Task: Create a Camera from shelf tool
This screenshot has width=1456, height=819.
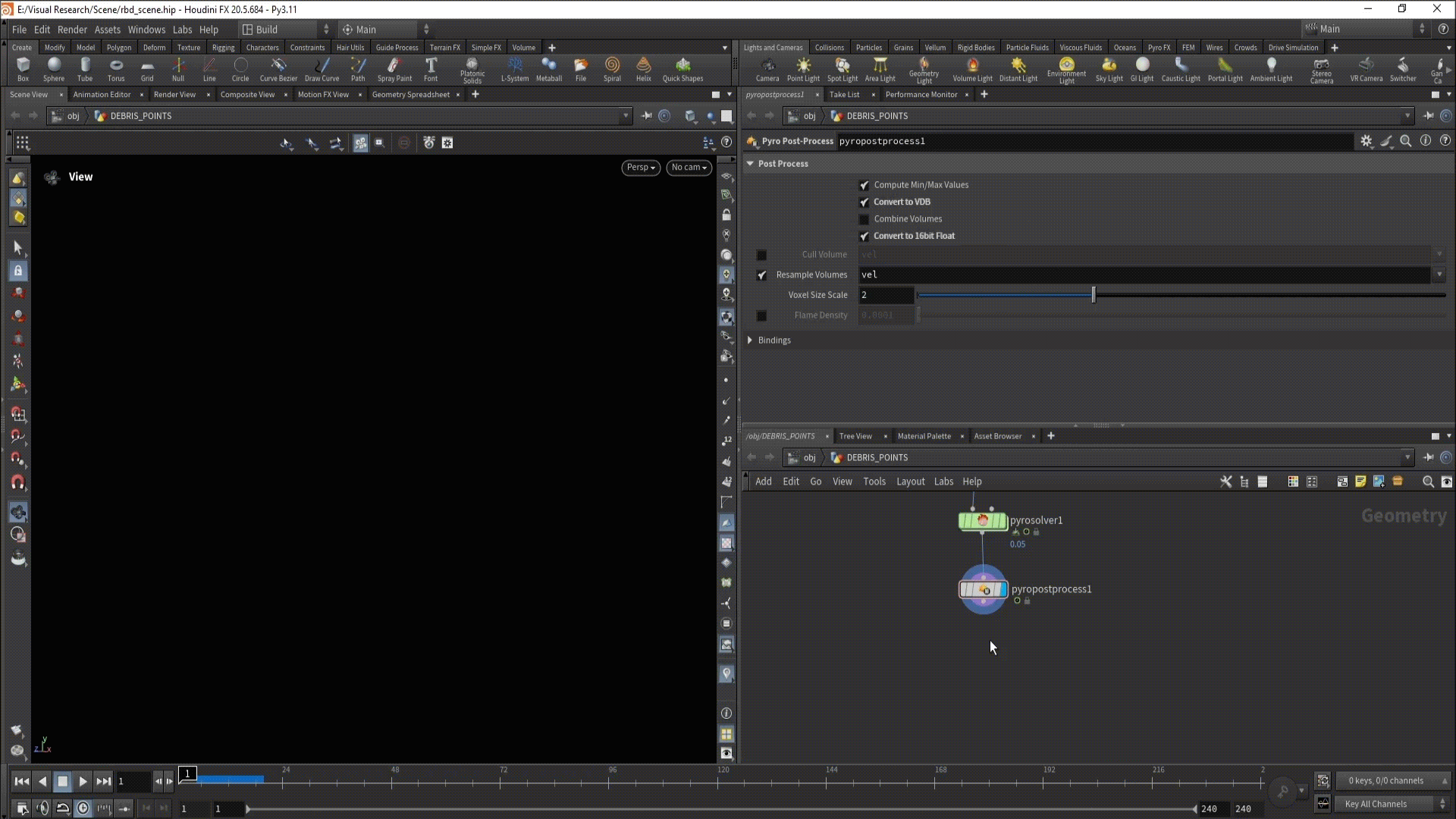Action: (767, 68)
